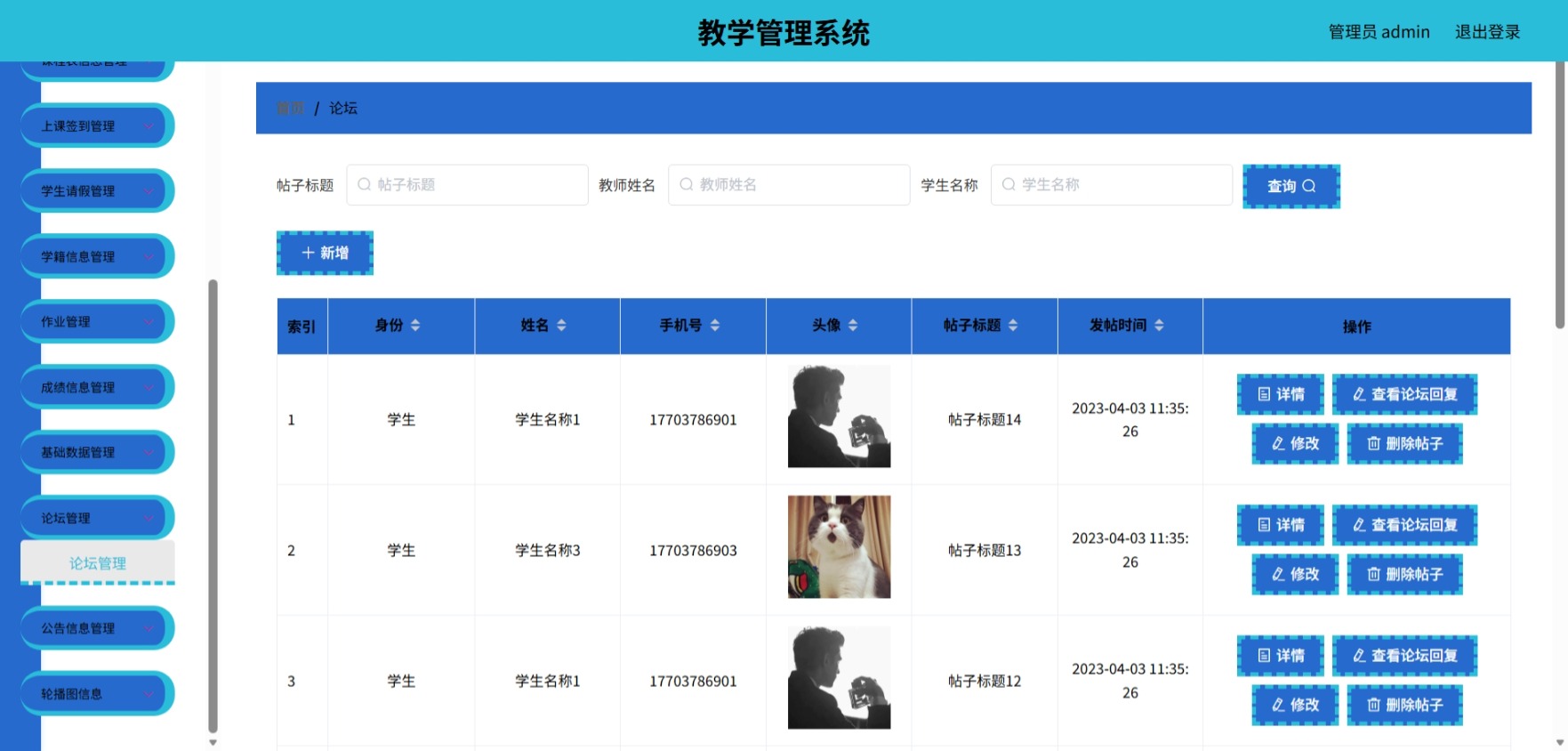Viewport: 1568px width, 751px height.
Task: Click avatar thumbnail in 帖子标题14 row
Action: point(839,416)
